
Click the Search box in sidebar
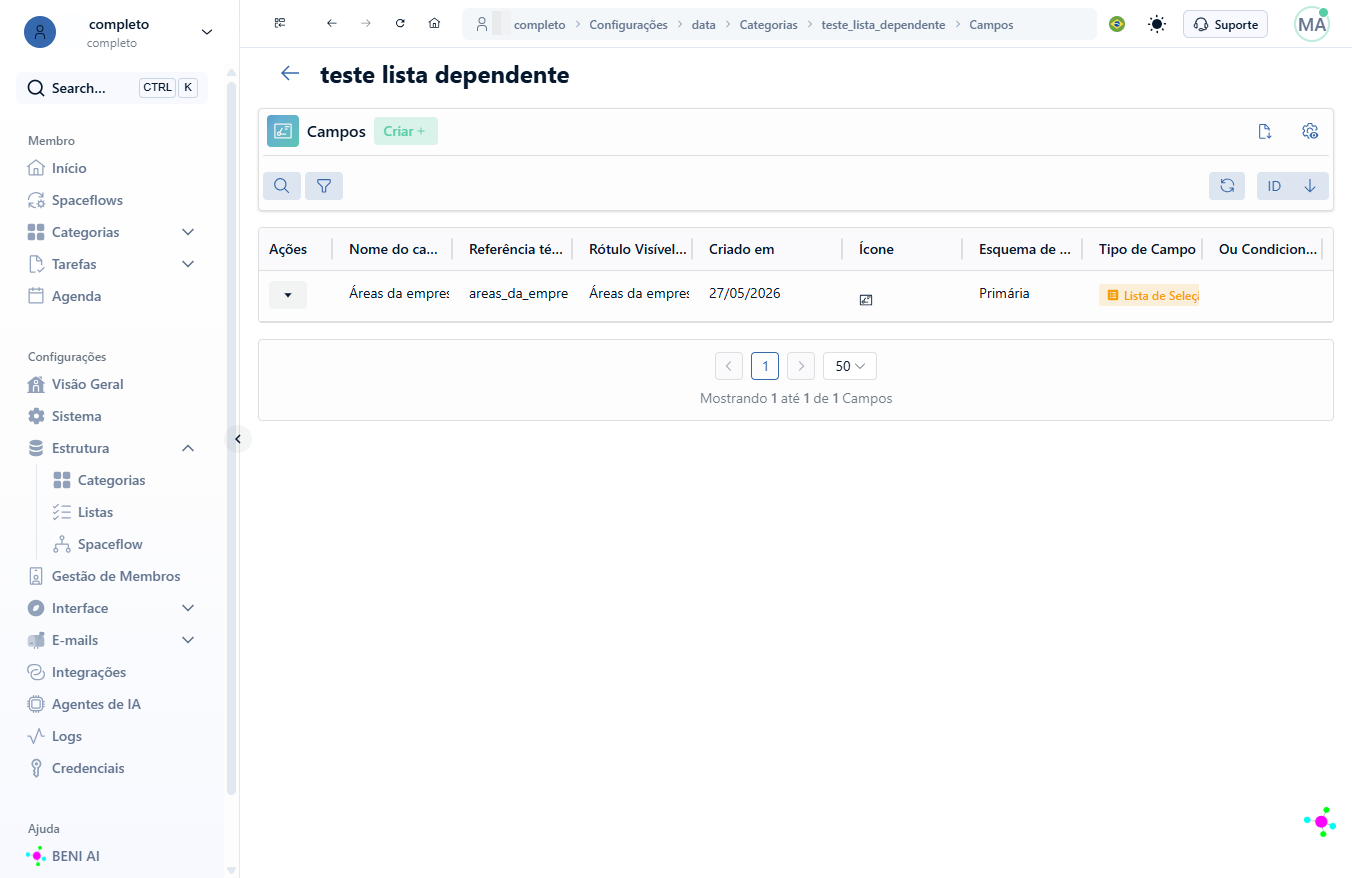point(112,88)
